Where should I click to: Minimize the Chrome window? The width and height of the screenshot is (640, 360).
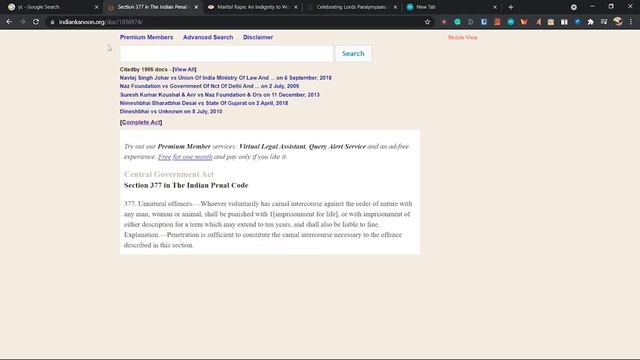pos(592,7)
